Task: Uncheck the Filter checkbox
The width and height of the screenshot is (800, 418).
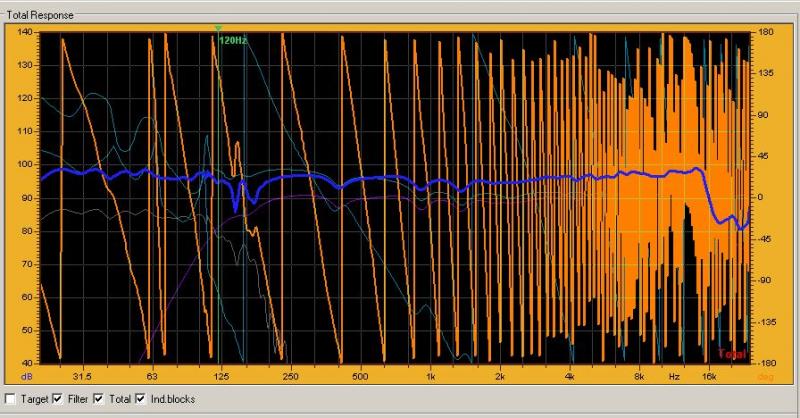Action: point(57,399)
